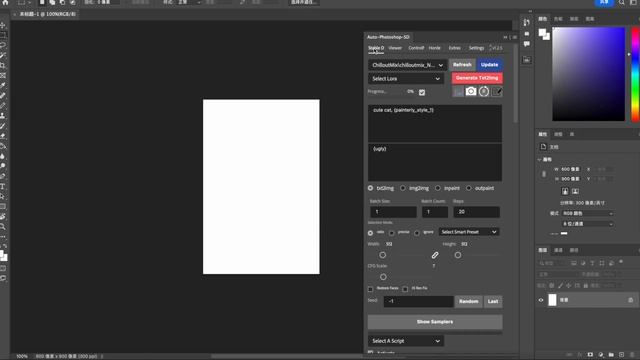Select the precise selection mode radio
The width and height of the screenshot is (640, 360).
coord(392,233)
